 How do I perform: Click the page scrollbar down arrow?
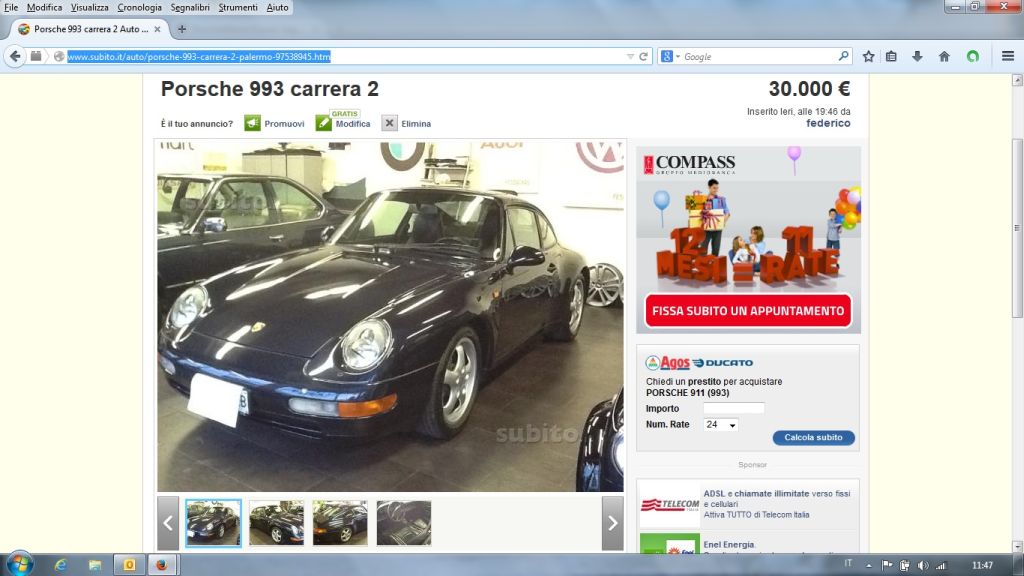1017,546
